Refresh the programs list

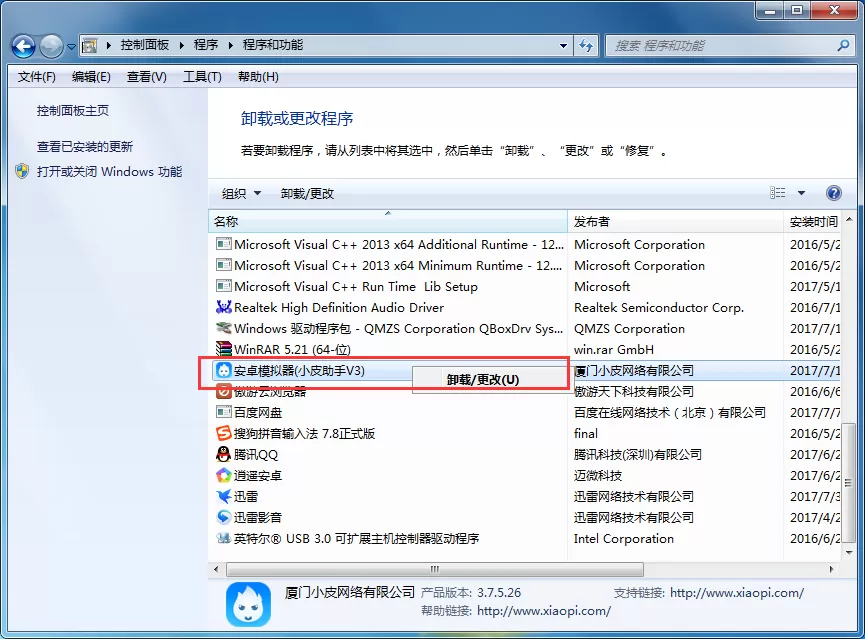[x=586, y=46]
